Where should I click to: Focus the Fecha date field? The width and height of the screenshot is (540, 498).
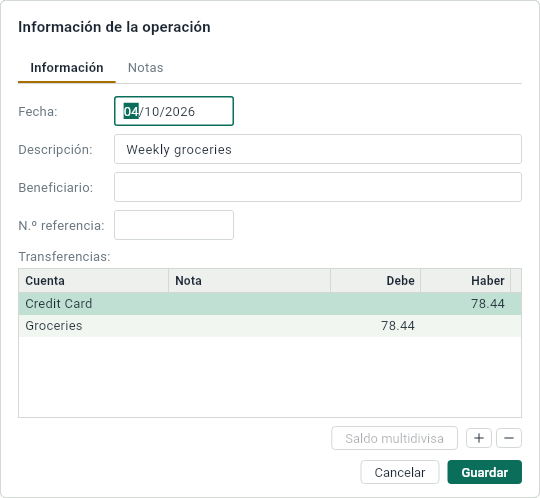[174, 111]
